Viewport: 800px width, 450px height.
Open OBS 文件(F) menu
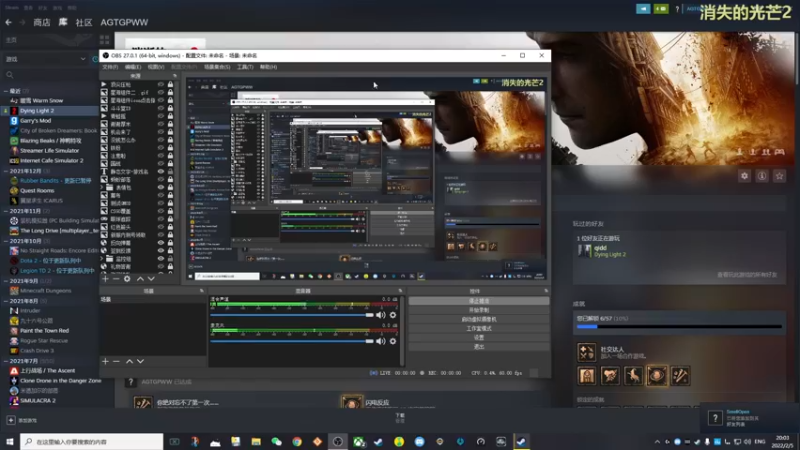pyautogui.click(x=110, y=67)
